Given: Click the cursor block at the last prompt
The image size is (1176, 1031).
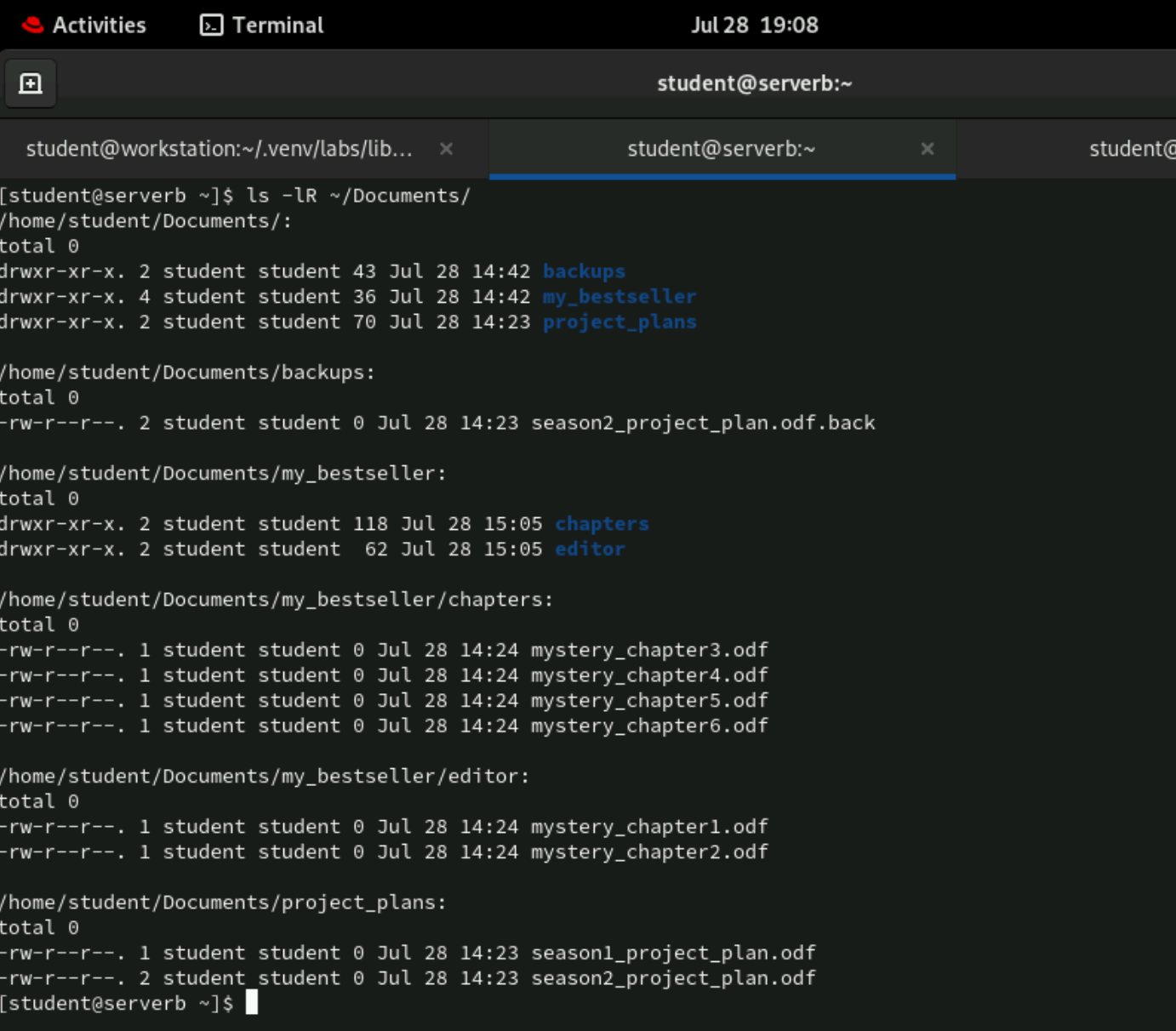Looking at the screenshot, I should tap(252, 1003).
